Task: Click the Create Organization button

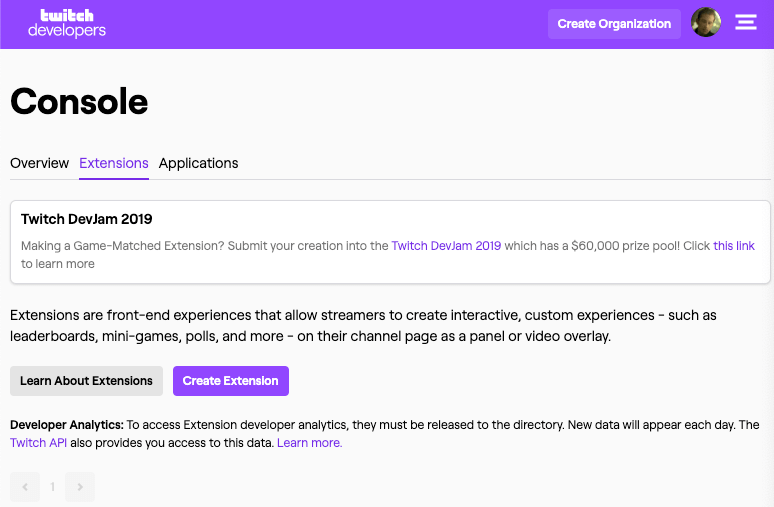Action: point(614,24)
